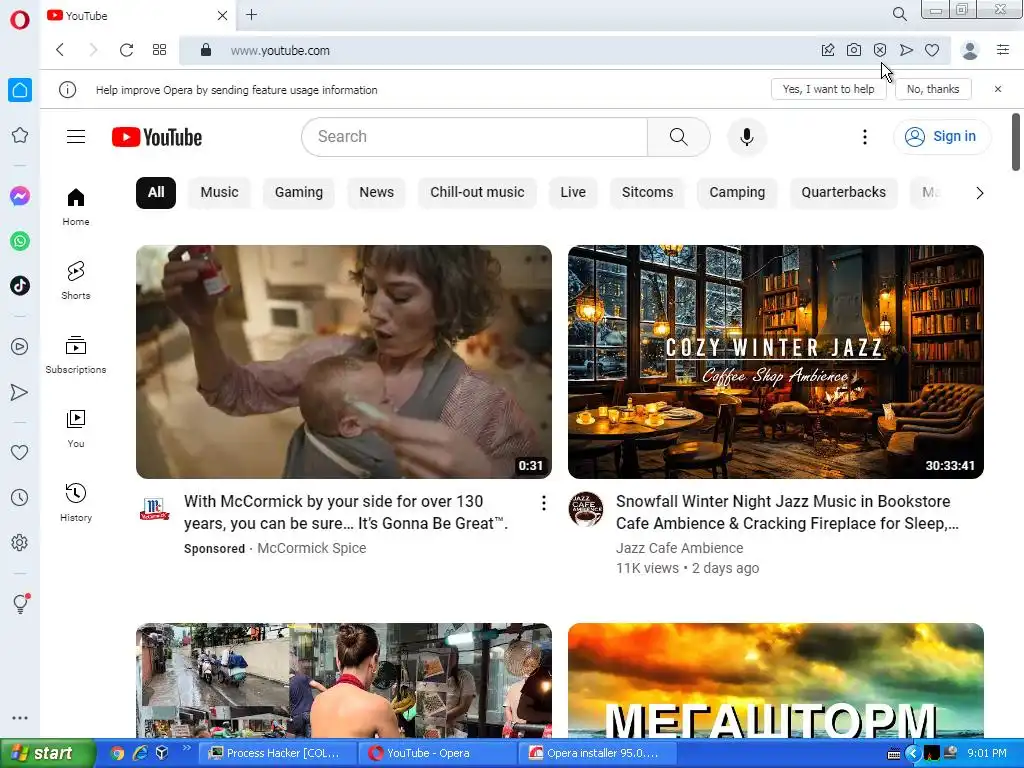The width and height of the screenshot is (1024, 768).
Task: Click the YouTube search magnifier button
Action: [679, 136]
